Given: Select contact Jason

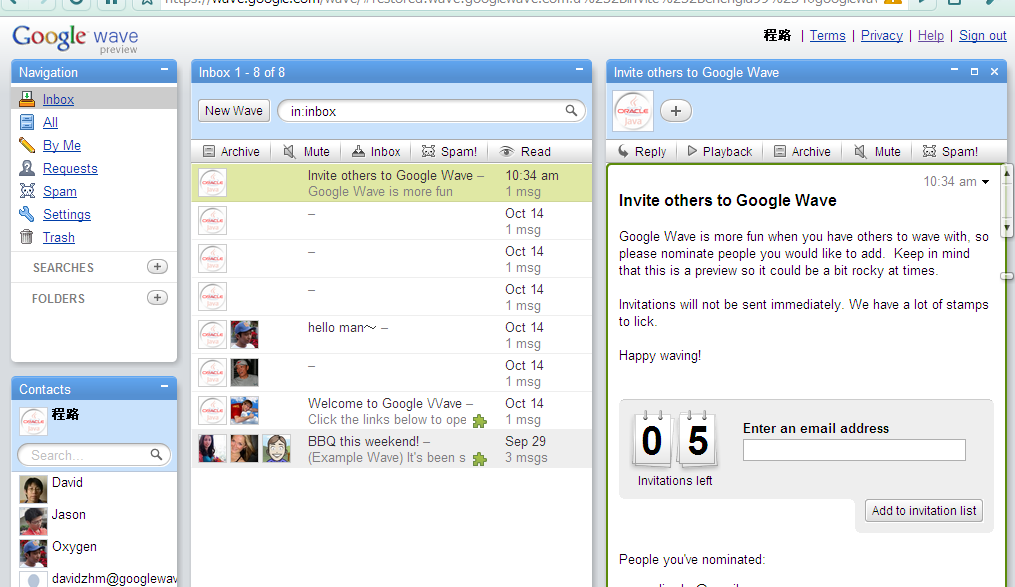Looking at the screenshot, I should [x=94, y=521].
